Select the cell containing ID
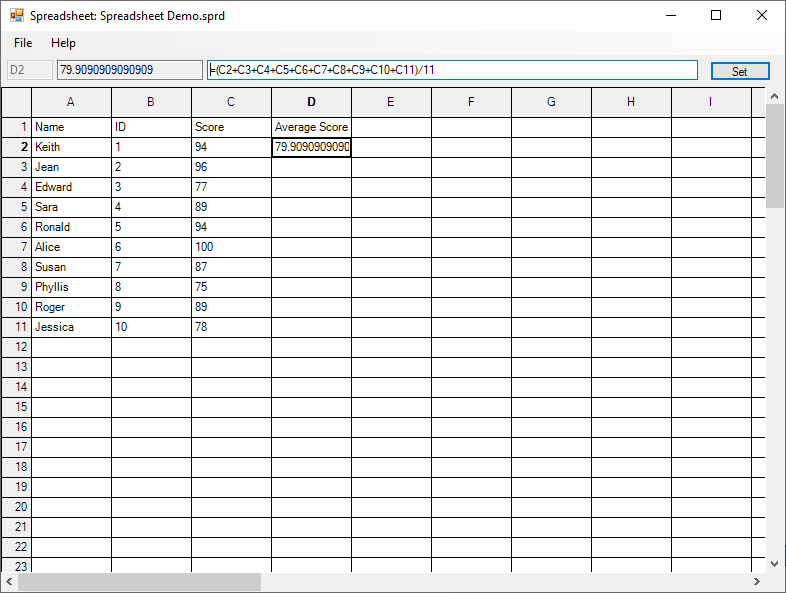The image size is (786, 593). click(x=151, y=127)
